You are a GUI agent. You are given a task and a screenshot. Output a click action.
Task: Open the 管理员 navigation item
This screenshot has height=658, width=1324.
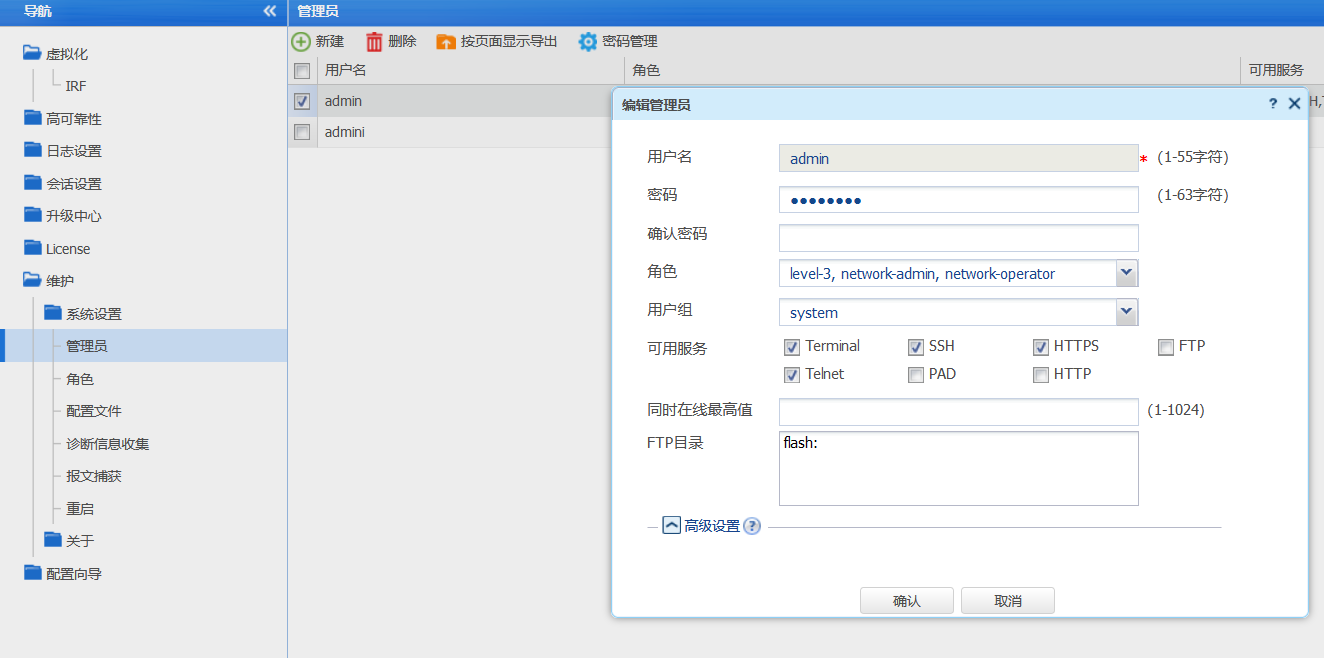pyautogui.click(x=87, y=346)
